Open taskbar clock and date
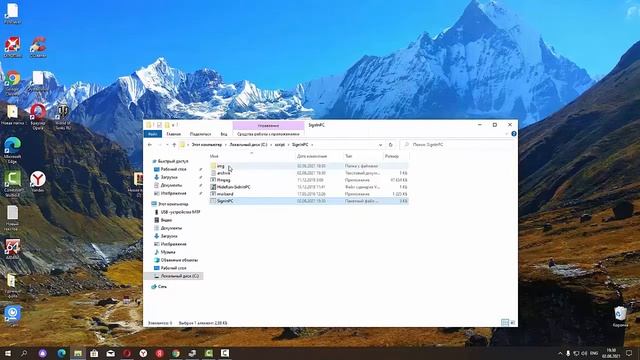 (x=611, y=353)
